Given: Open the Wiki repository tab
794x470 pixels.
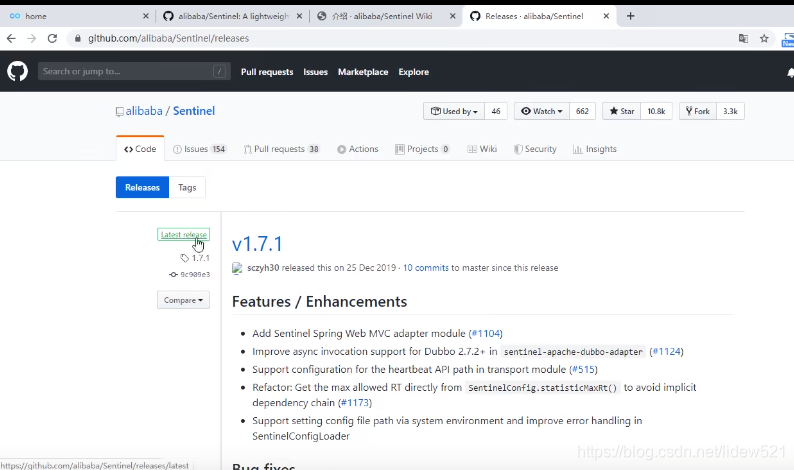Looking at the screenshot, I should click(482, 149).
